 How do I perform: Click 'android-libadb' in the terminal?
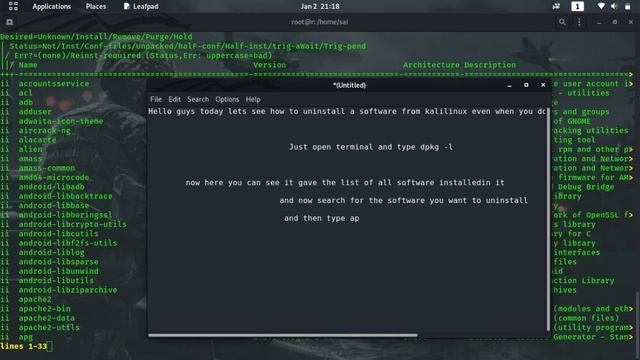[x=51, y=187]
